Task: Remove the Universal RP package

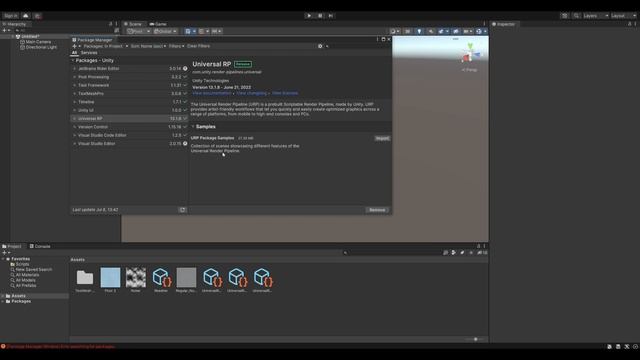Action: click(x=377, y=210)
